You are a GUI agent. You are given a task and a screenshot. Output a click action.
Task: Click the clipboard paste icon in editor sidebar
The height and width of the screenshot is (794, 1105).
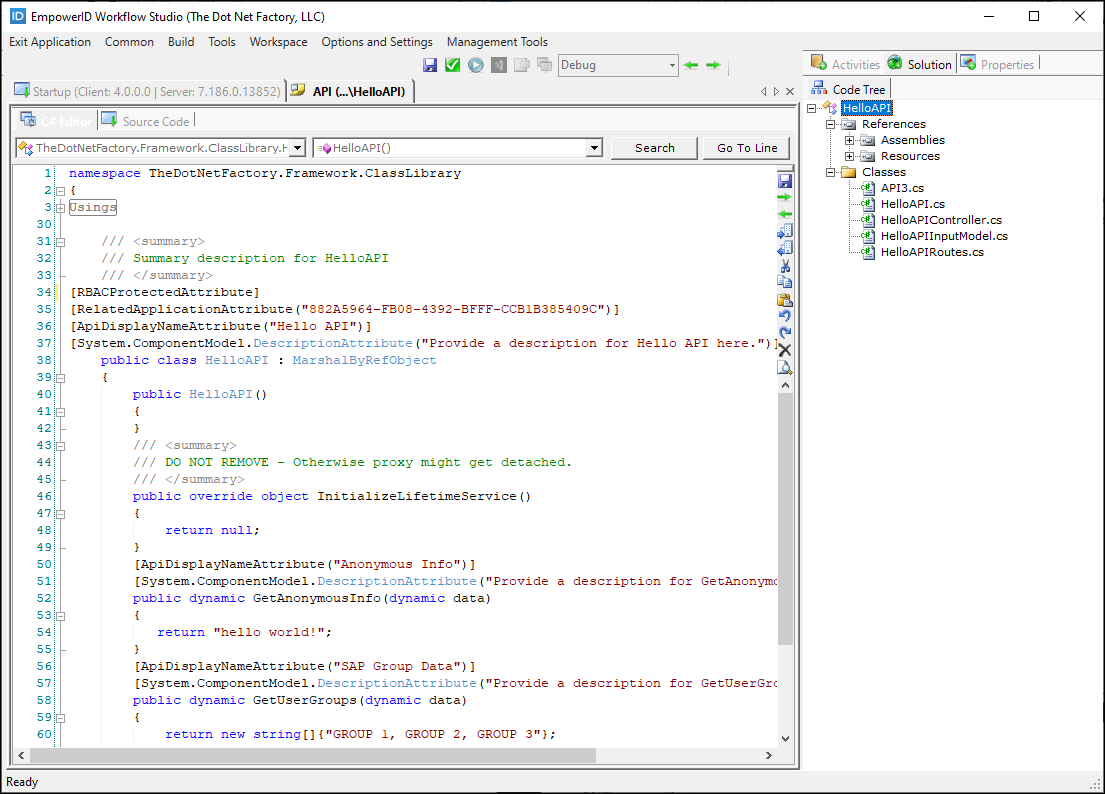pyautogui.click(x=785, y=299)
